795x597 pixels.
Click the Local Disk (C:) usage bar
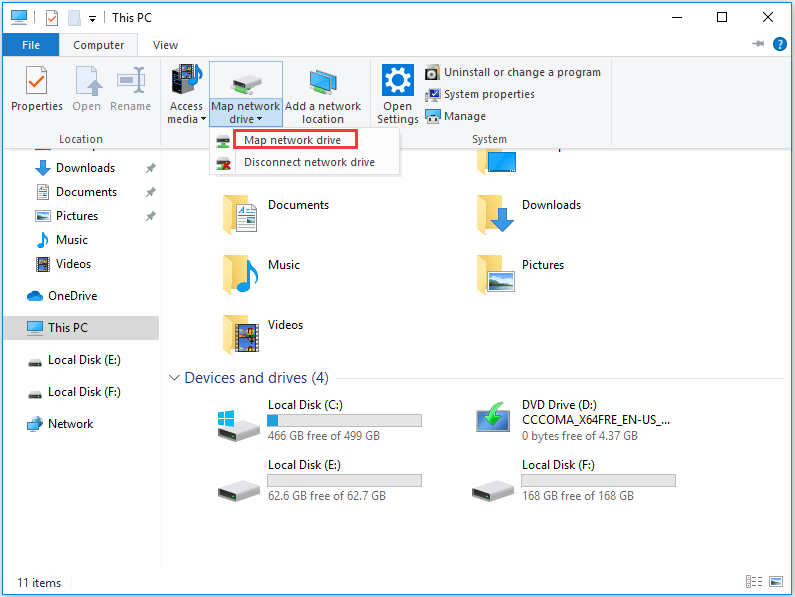coord(344,420)
